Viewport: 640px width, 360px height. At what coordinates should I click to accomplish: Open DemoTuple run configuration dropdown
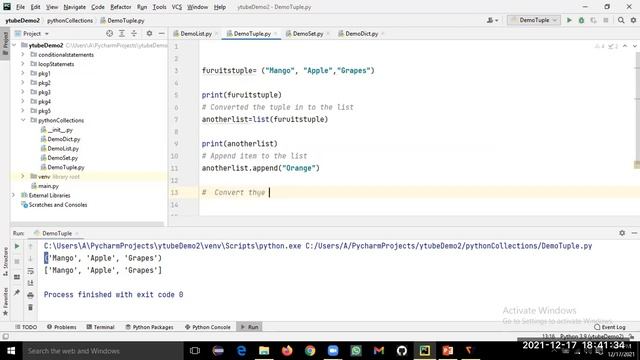click(533, 20)
